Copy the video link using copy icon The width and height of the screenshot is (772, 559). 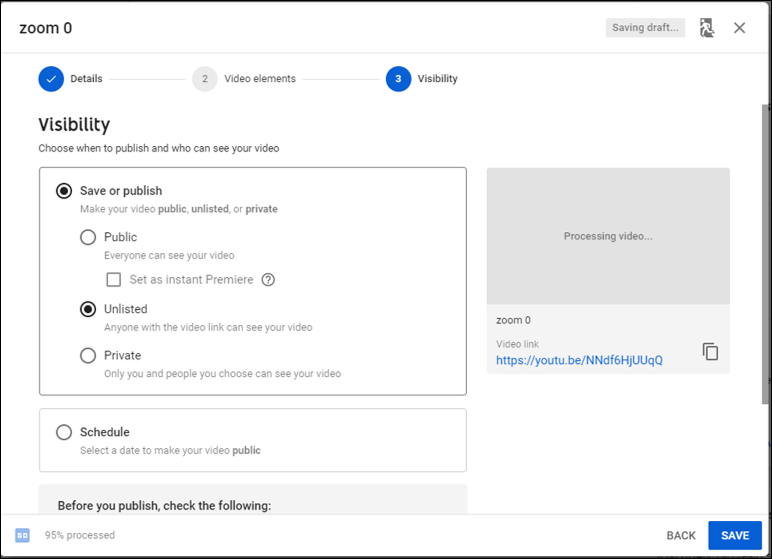(x=710, y=351)
